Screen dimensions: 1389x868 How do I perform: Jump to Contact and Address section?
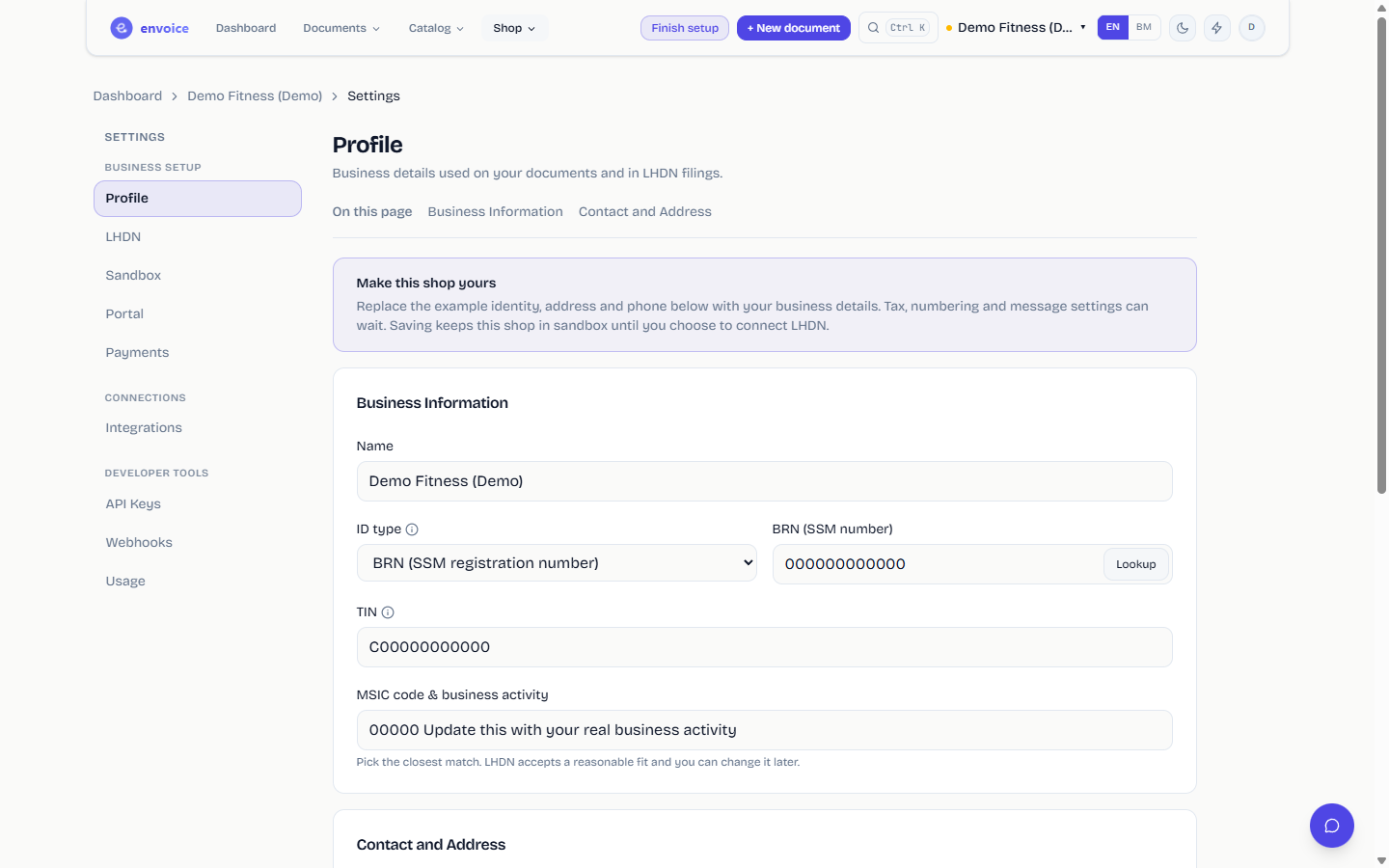click(644, 212)
